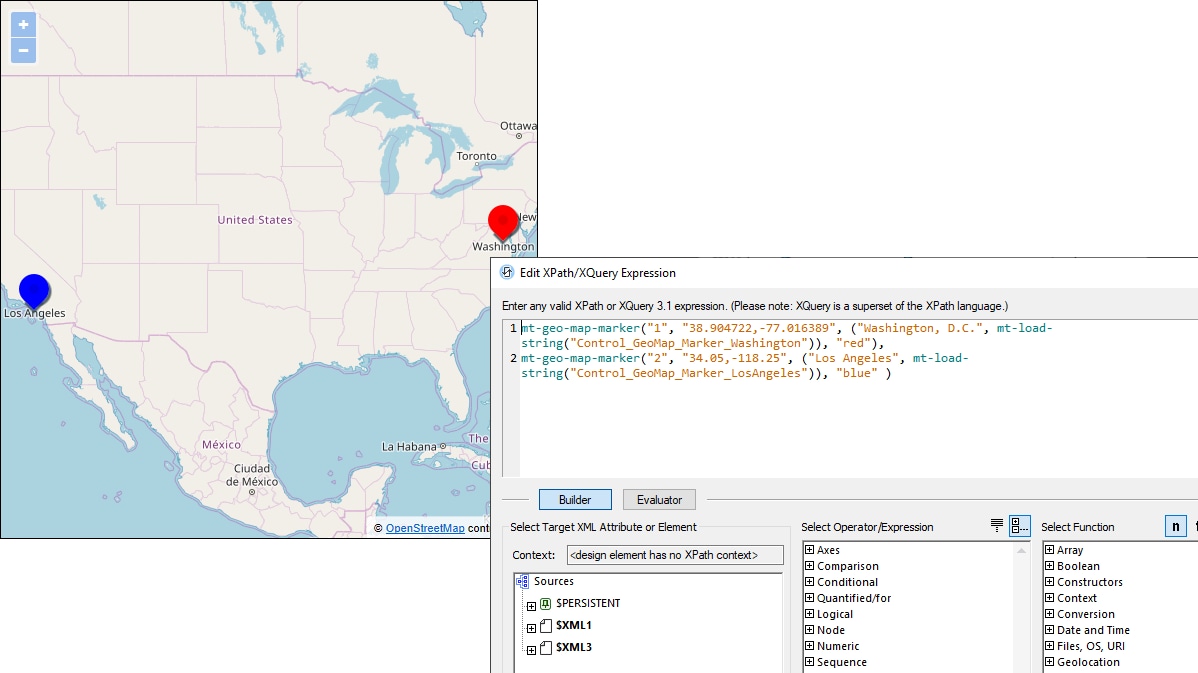Switch to the Evaluator tab
The image size is (1198, 673).
click(659, 500)
